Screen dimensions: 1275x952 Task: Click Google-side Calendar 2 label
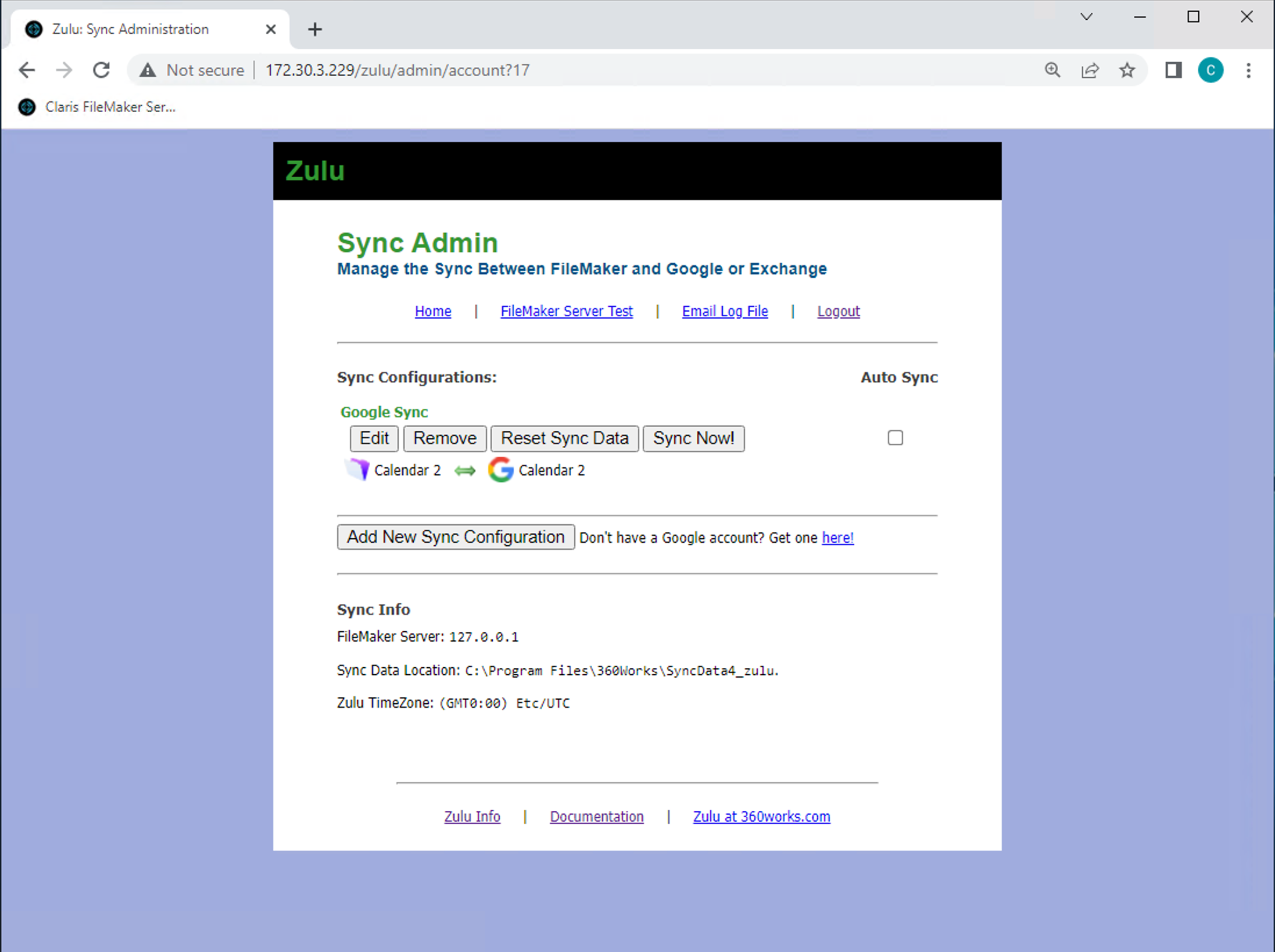551,470
